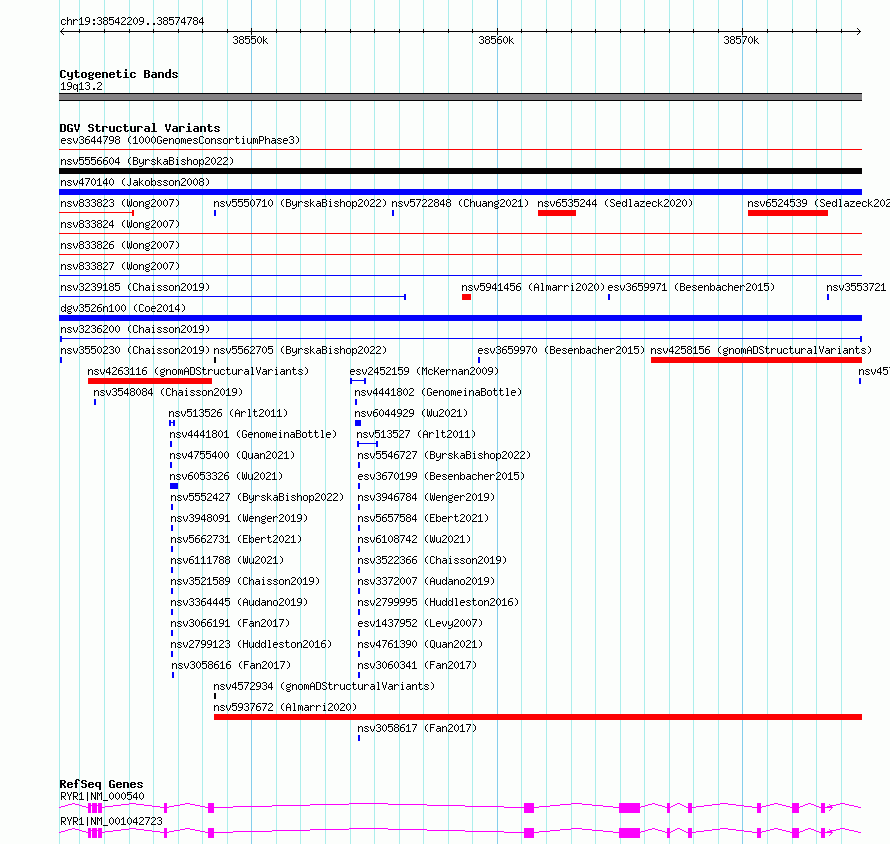Viewport: 890px width, 844px height.
Task: Click nsv2799995 (Huddleston2016) label
Action: click(438, 602)
